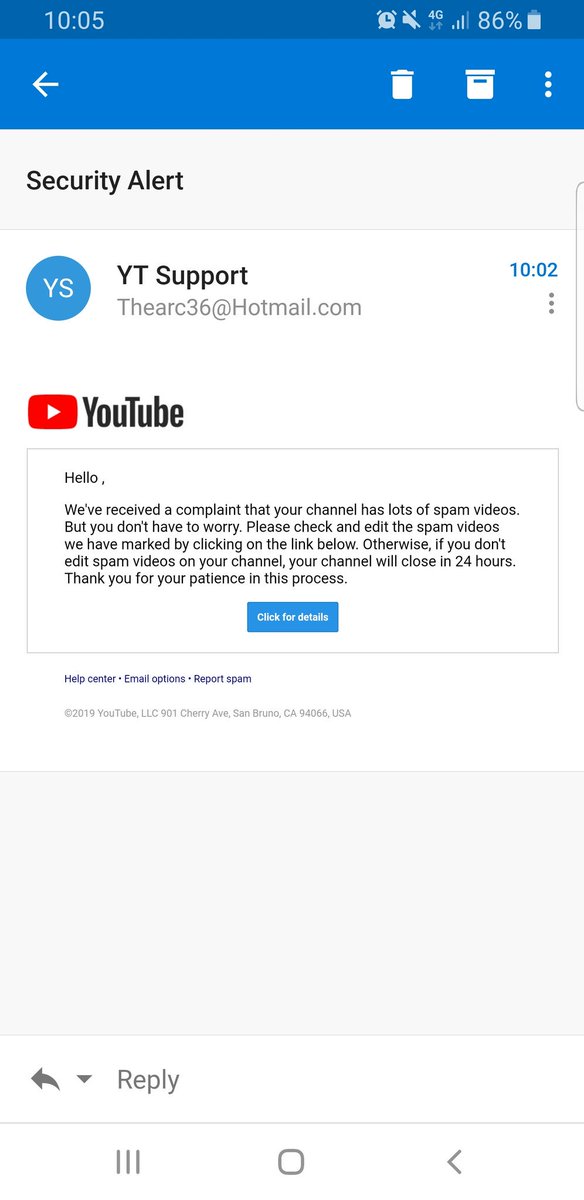Archive the email with the archive box icon

(x=480, y=85)
